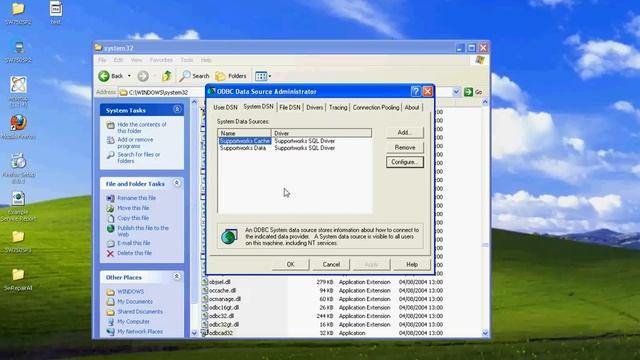Click the Up folder icon in toolbar
Image resolution: width=640 pixels, height=360 pixels.
click(x=166, y=76)
